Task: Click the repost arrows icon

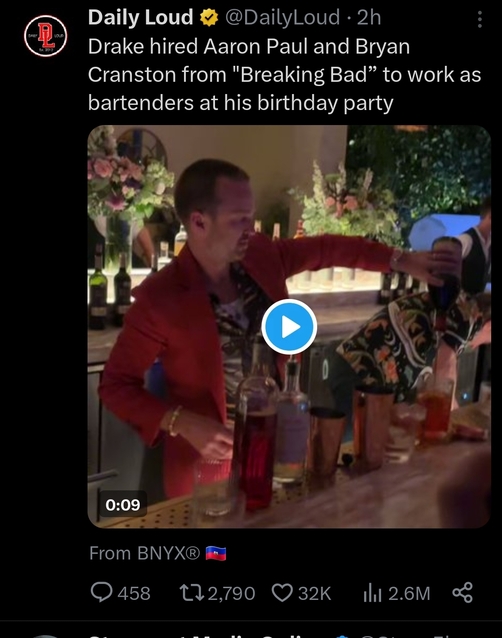Action: [x=192, y=593]
